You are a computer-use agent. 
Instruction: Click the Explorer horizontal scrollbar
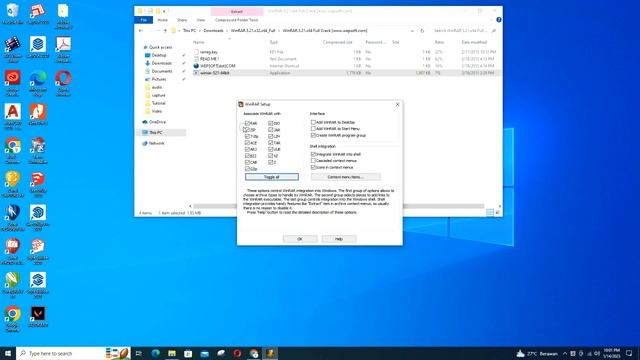[x=339, y=206]
